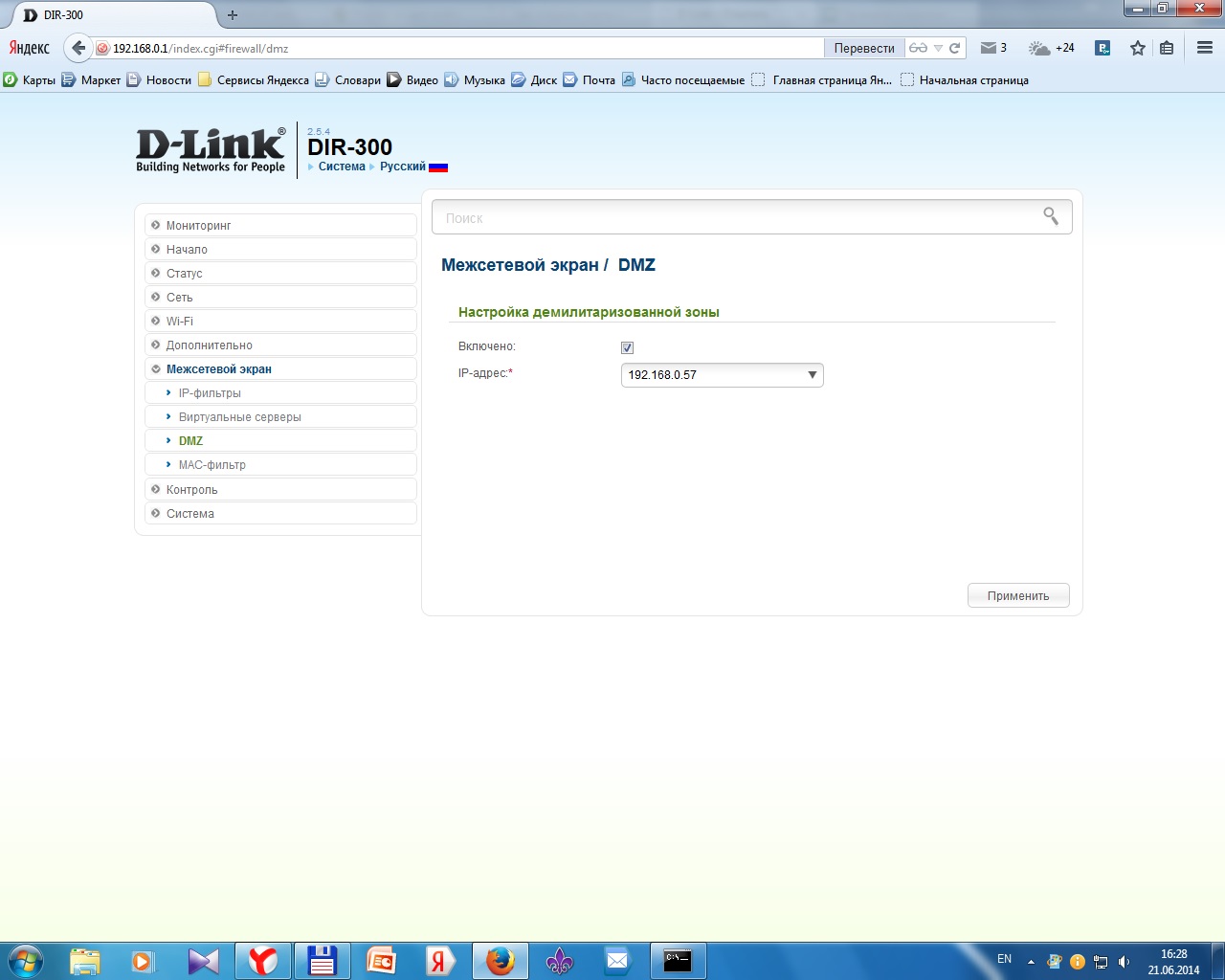
Task: Expand the Начало menu section
Action: coord(280,249)
